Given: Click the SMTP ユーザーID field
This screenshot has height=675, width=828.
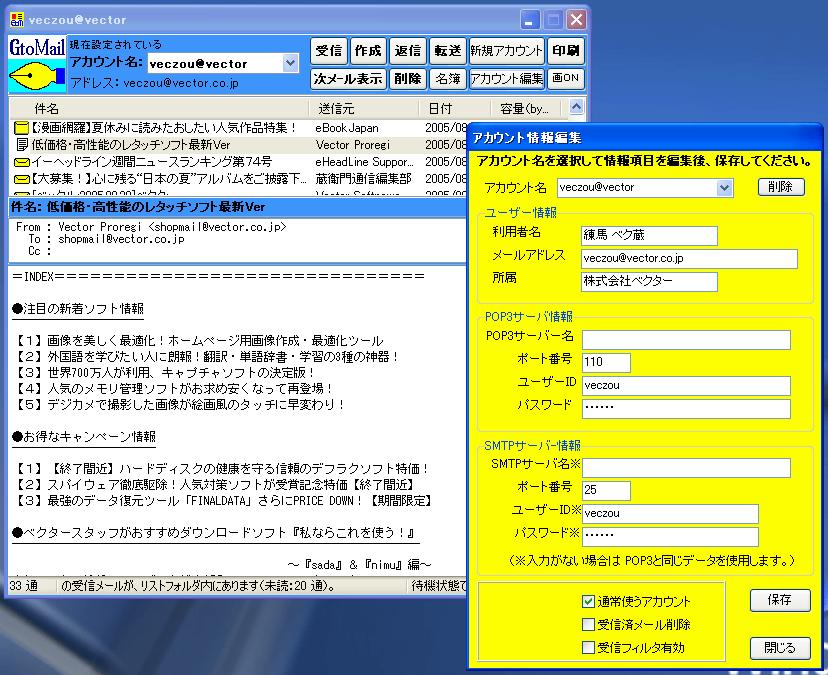Looking at the screenshot, I should 670,513.
